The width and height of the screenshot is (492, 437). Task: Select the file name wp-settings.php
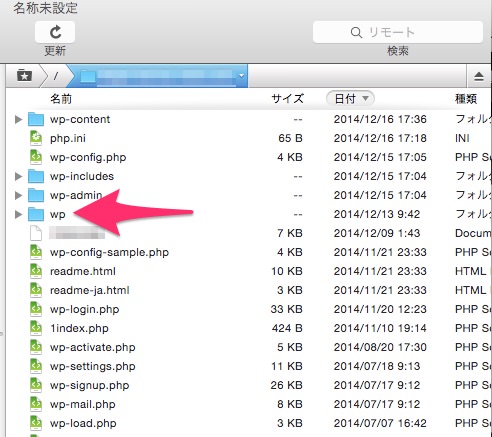point(93,366)
